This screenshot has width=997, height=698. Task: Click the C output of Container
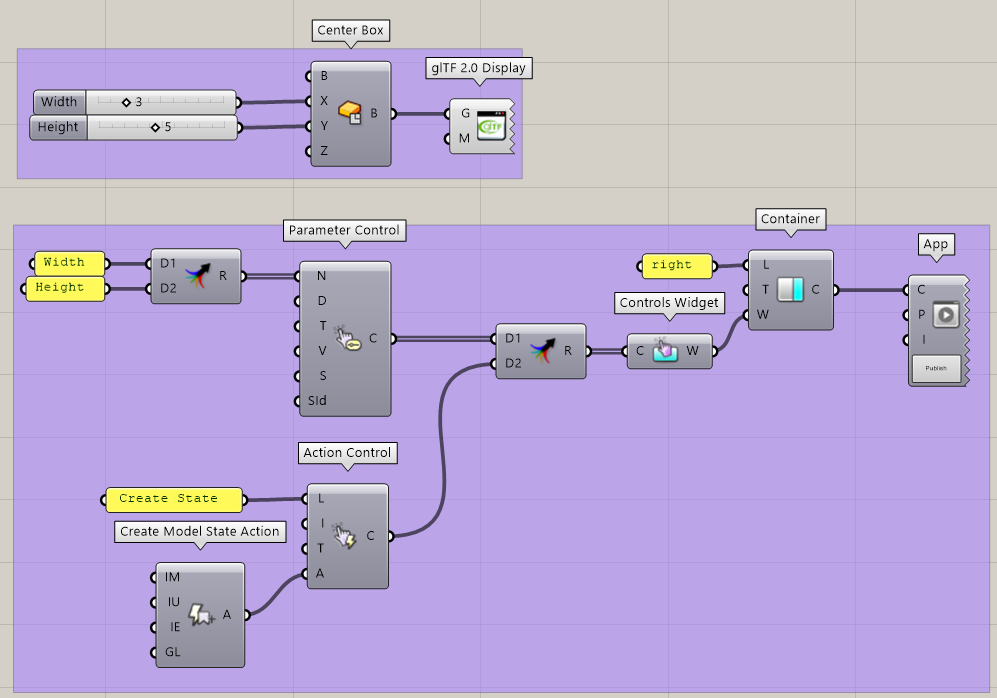coord(816,290)
